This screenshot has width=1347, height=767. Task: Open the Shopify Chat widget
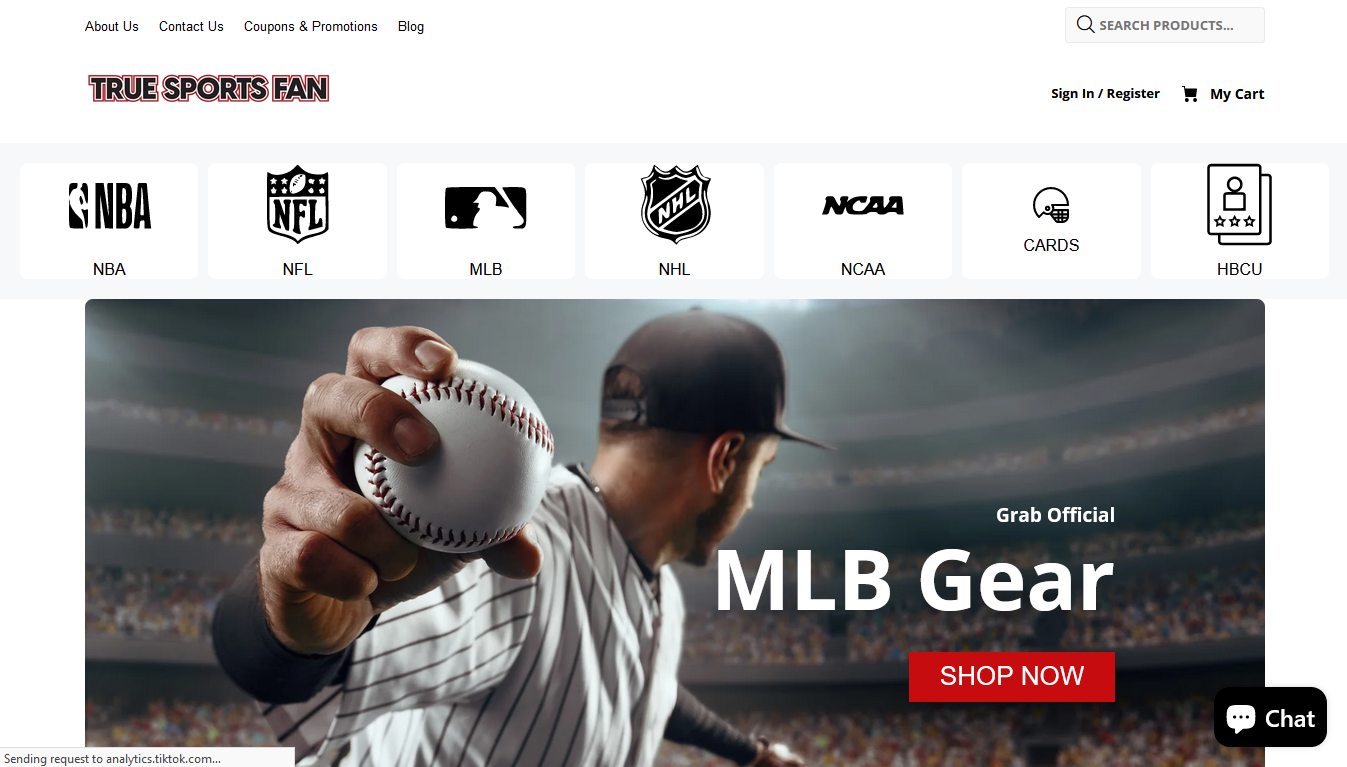coord(1270,717)
